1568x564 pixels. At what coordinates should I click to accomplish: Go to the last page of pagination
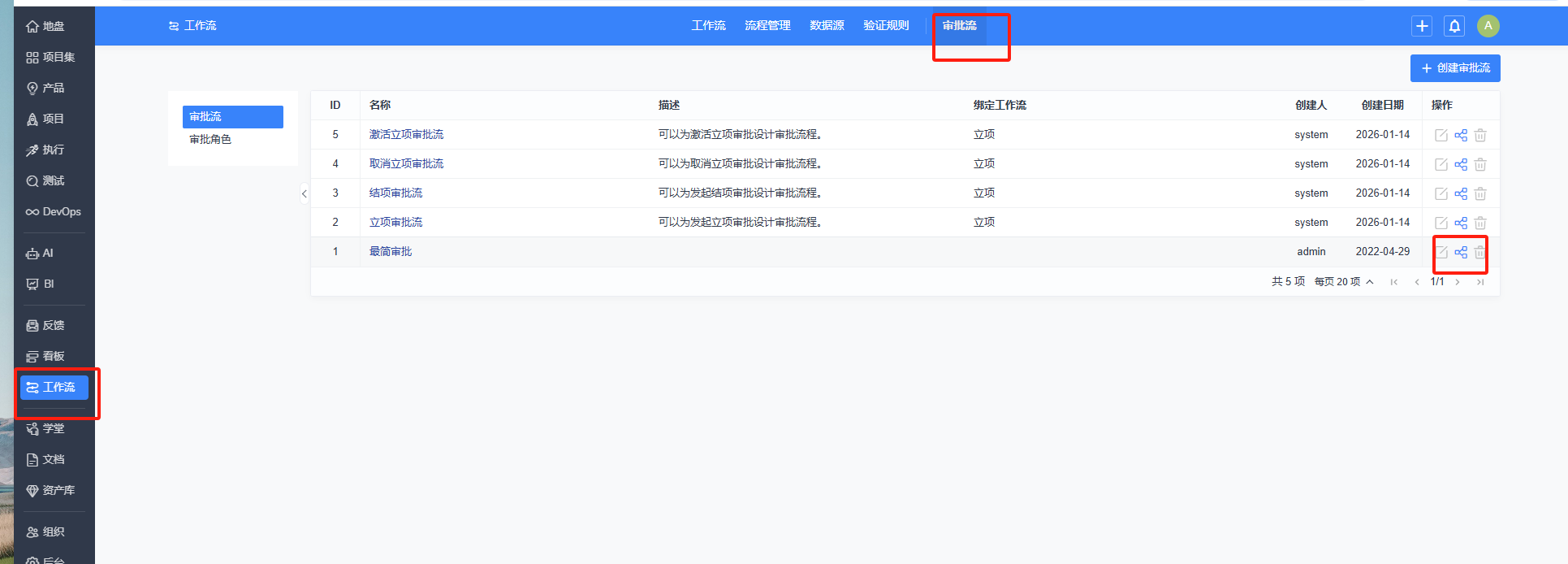pyautogui.click(x=1480, y=282)
